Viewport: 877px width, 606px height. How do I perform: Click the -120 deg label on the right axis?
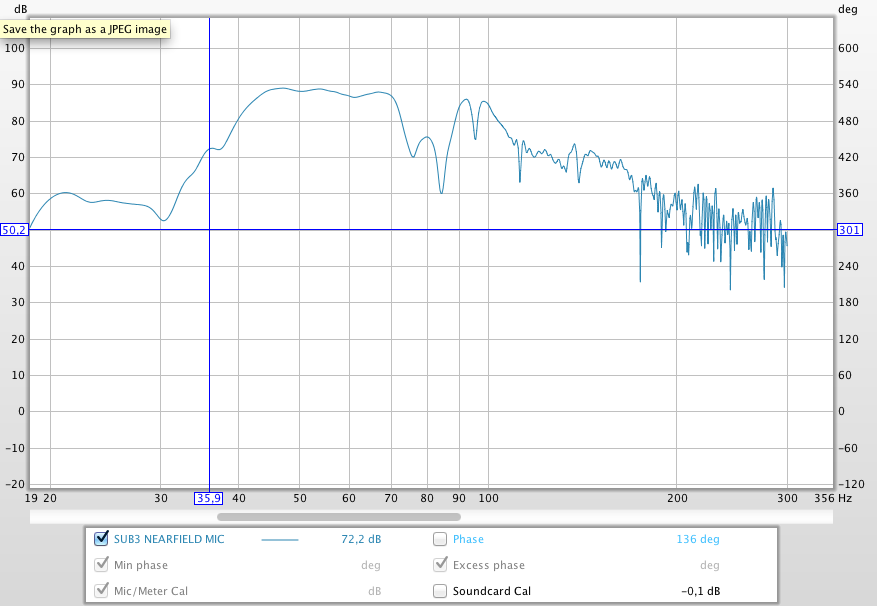(x=851, y=484)
